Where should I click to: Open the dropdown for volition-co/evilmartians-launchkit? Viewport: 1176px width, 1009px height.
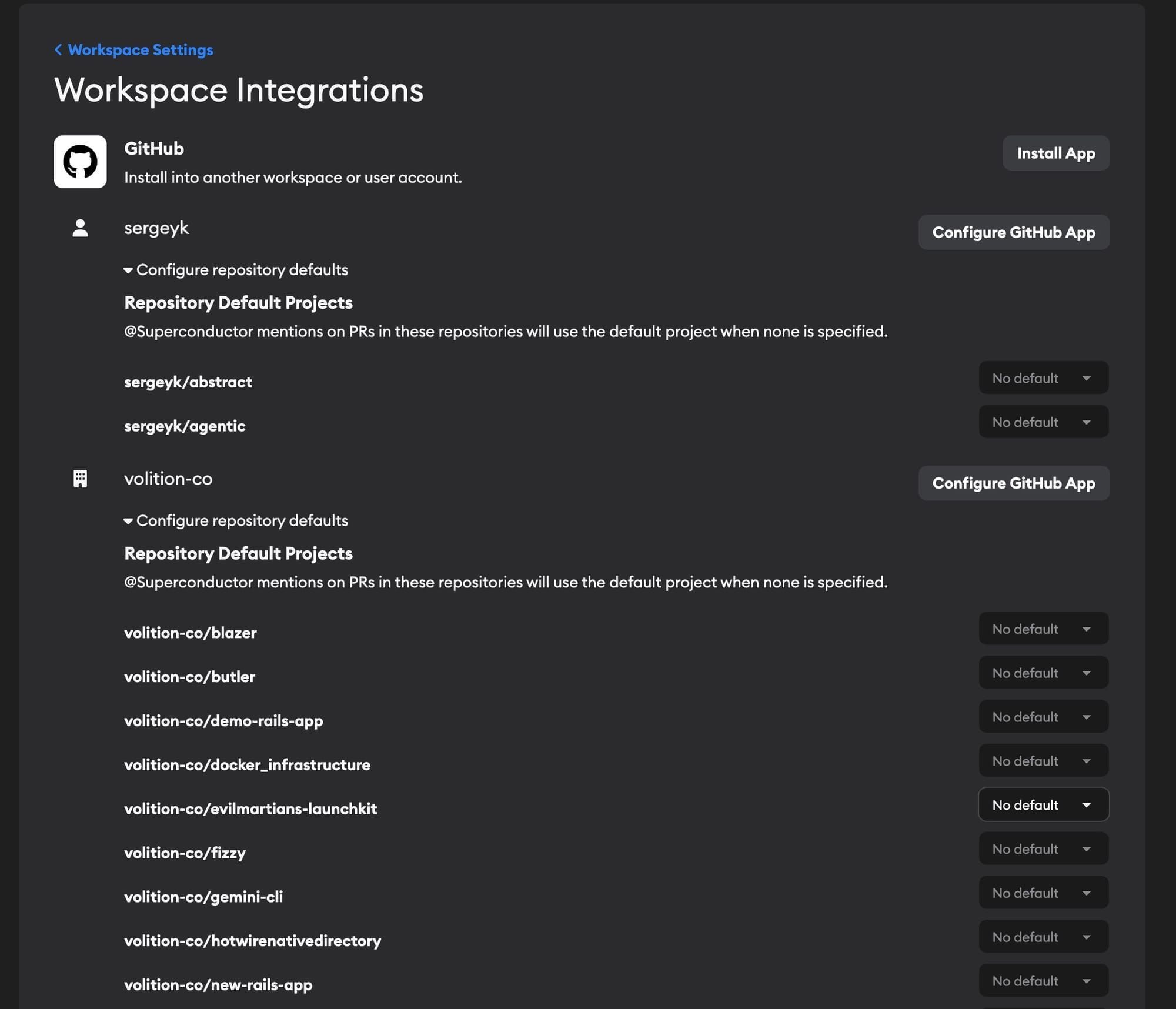[x=1044, y=804]
